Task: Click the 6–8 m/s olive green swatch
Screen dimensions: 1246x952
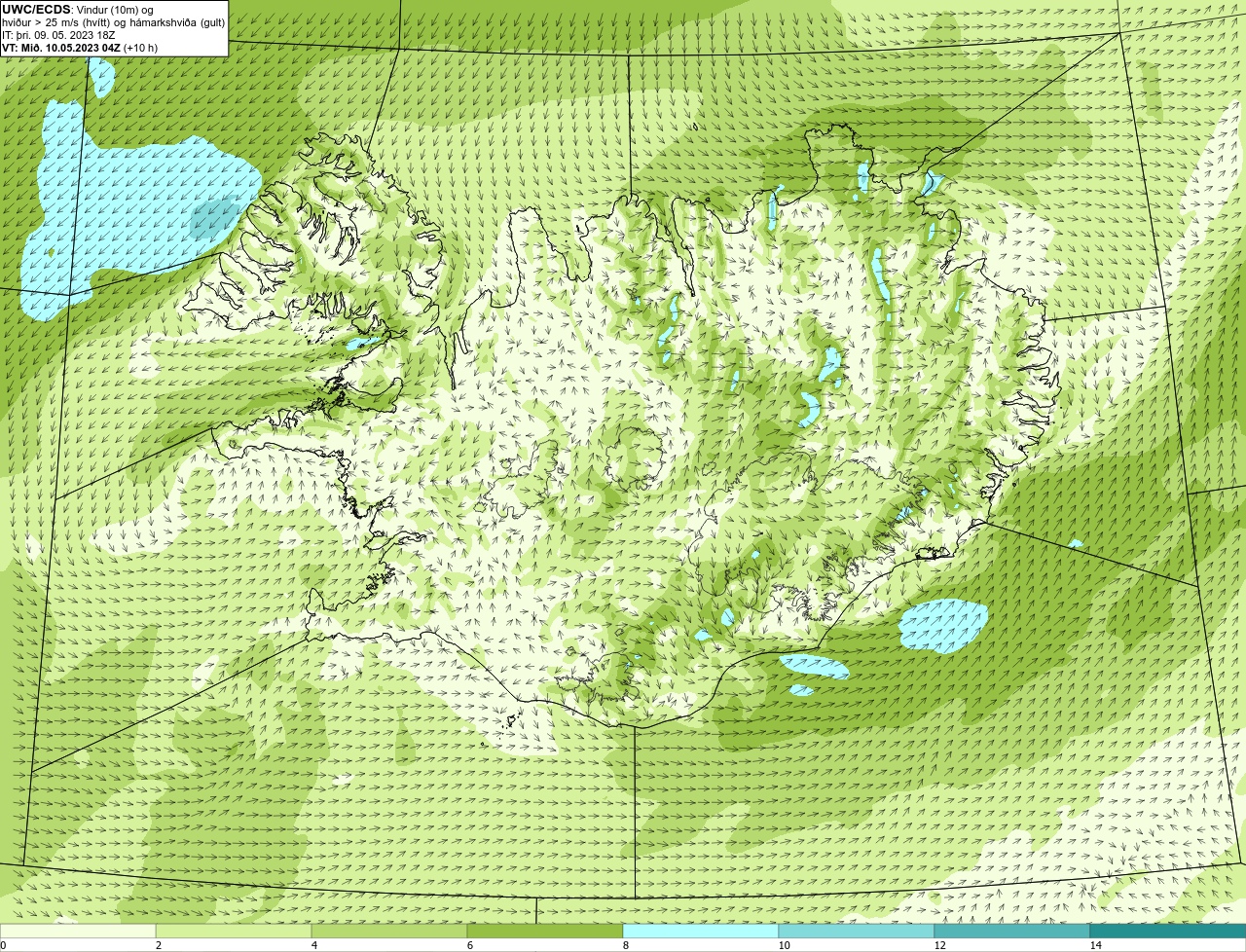Action: [x=545, y=931]
